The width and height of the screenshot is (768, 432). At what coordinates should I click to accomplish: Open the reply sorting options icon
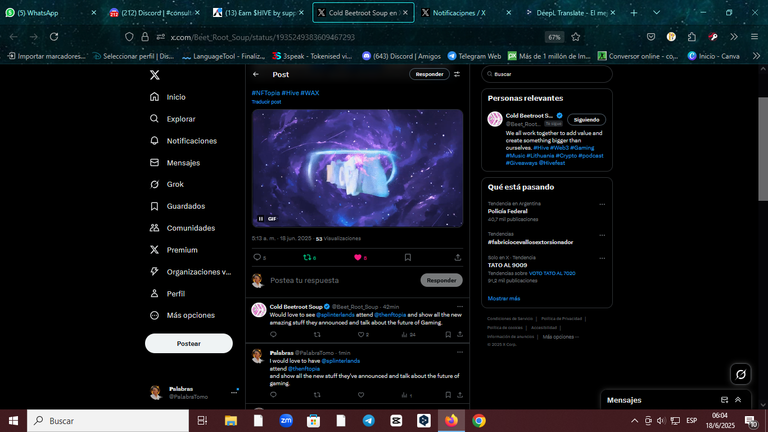coord(457,74)
